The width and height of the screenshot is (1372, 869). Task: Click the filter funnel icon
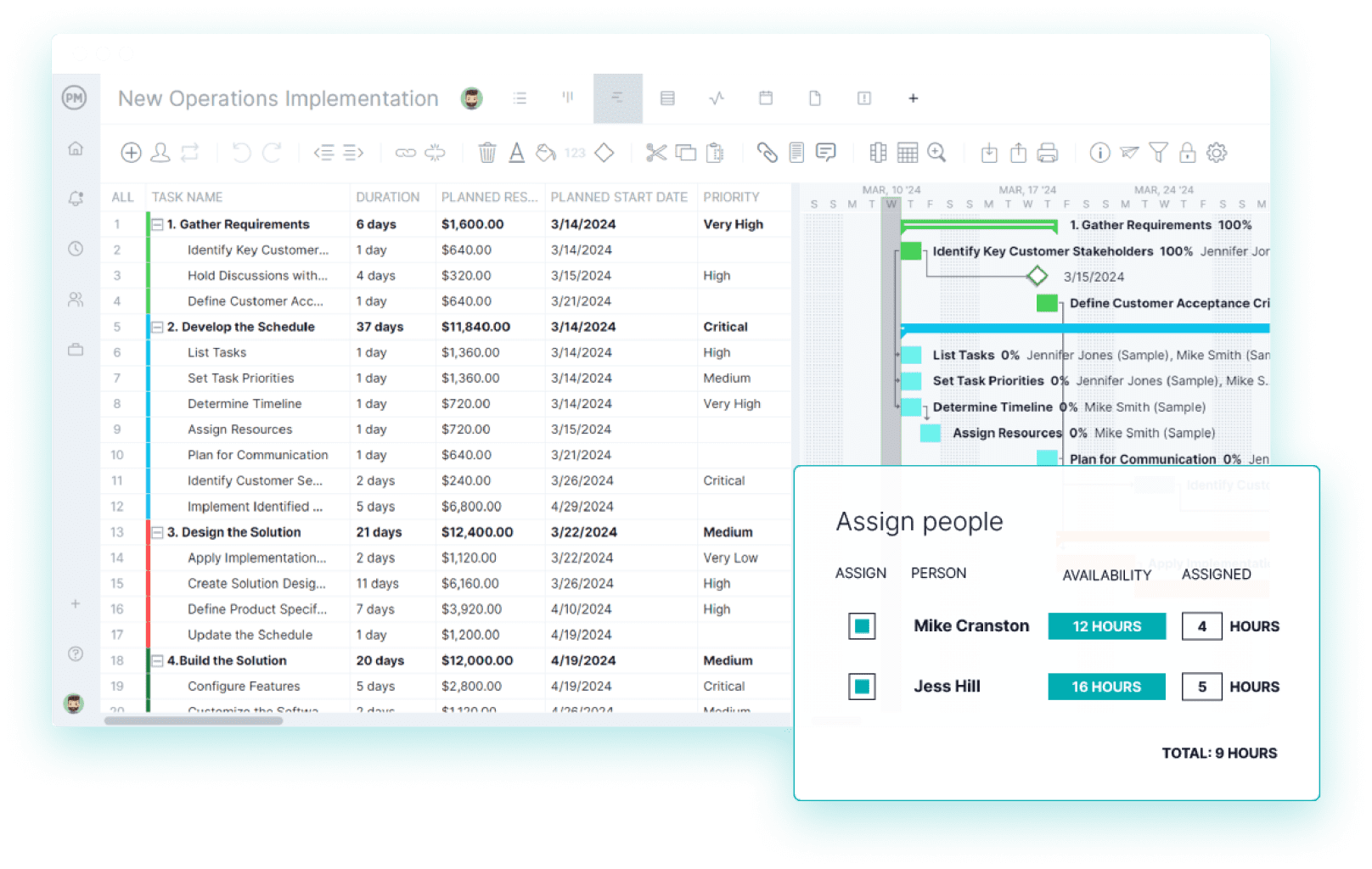(x=1158, y=153)
